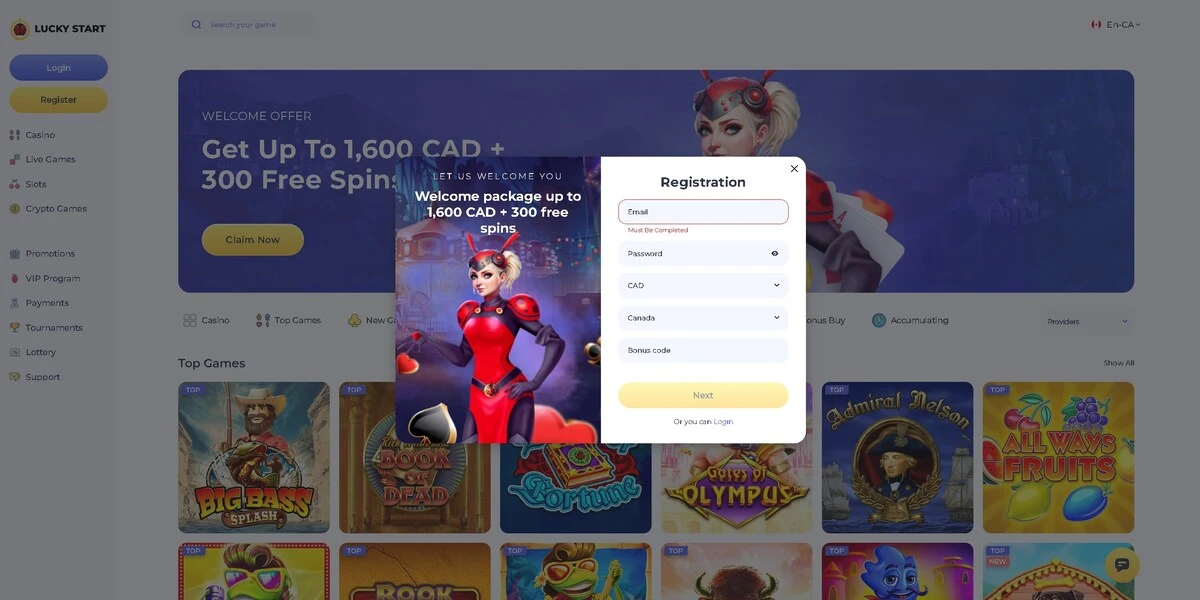The width and height of the screenshot is (1200, 600).
Task: Follow the Login link in popup
Action: [723, 422]
